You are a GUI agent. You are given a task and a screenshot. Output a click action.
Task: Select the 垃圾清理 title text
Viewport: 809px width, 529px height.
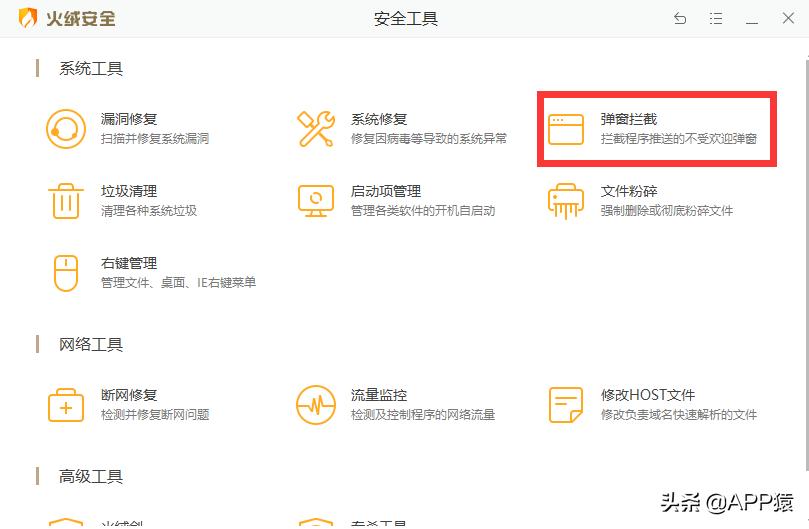click(129, 191)
